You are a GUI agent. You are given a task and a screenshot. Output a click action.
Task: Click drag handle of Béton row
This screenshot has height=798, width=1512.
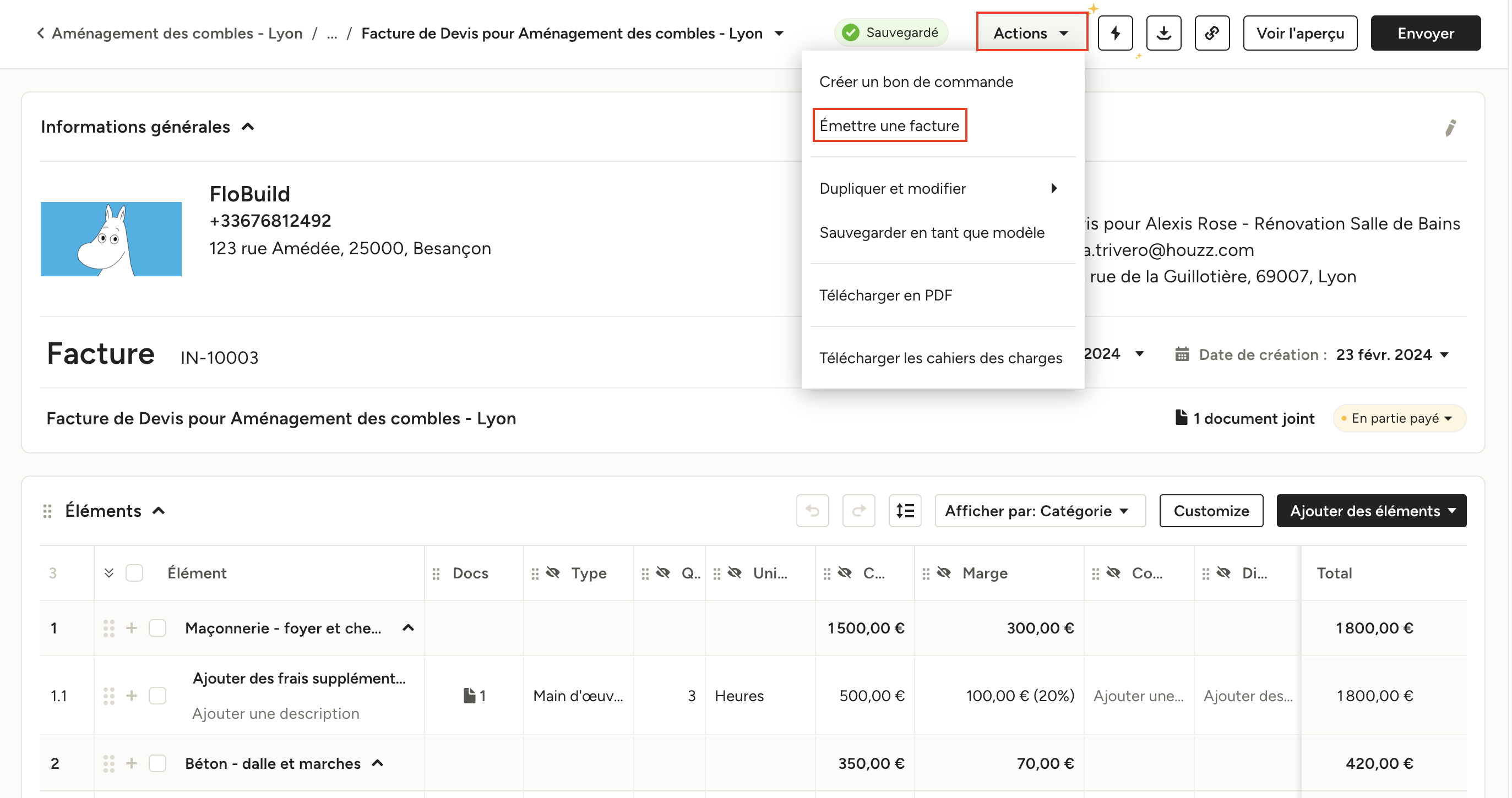click(108, 764)
